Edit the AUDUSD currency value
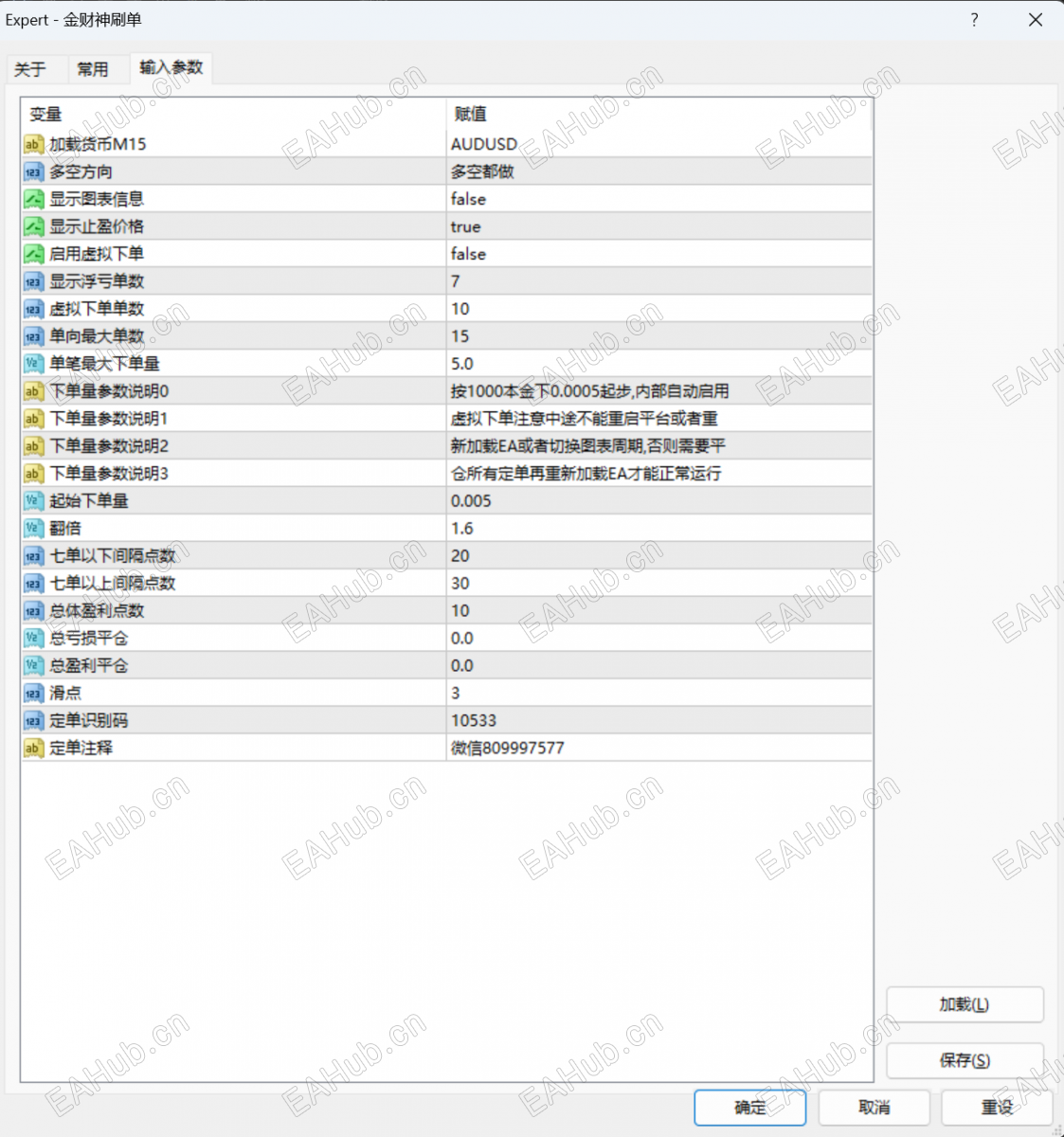Image resolution: width=1064 pixels, height=1137 pixels. pyautogui.click(x=658, y=144)
